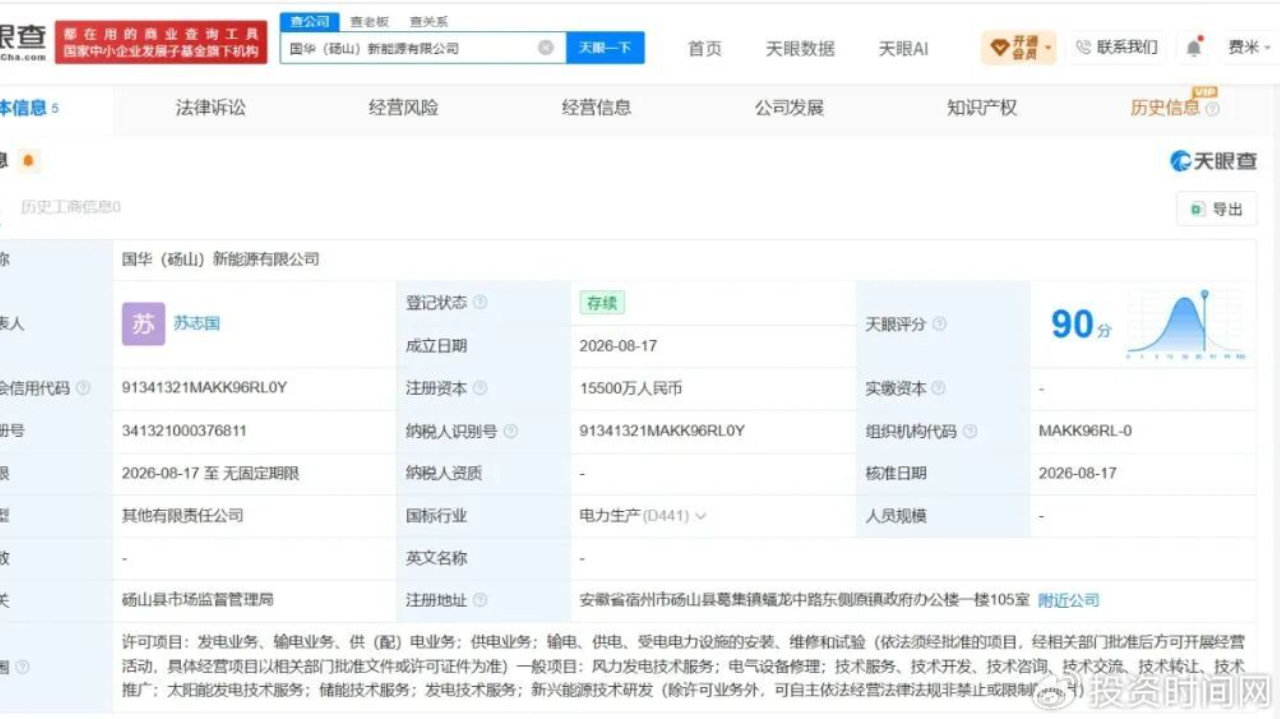
Task: Click the orange alert icon beside section title
Action: [28, 160]
